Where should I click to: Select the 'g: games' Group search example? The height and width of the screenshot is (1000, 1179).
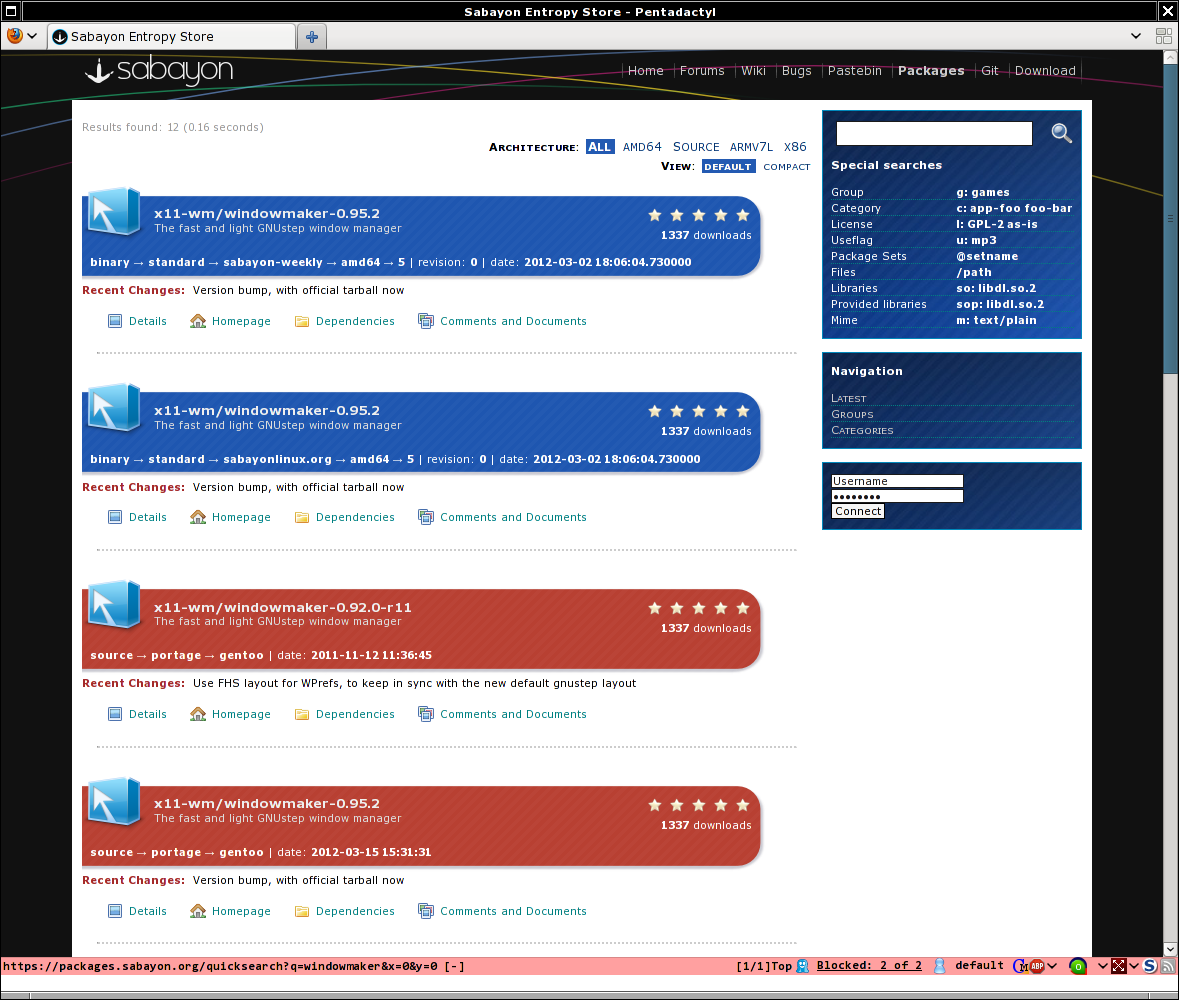982,192
